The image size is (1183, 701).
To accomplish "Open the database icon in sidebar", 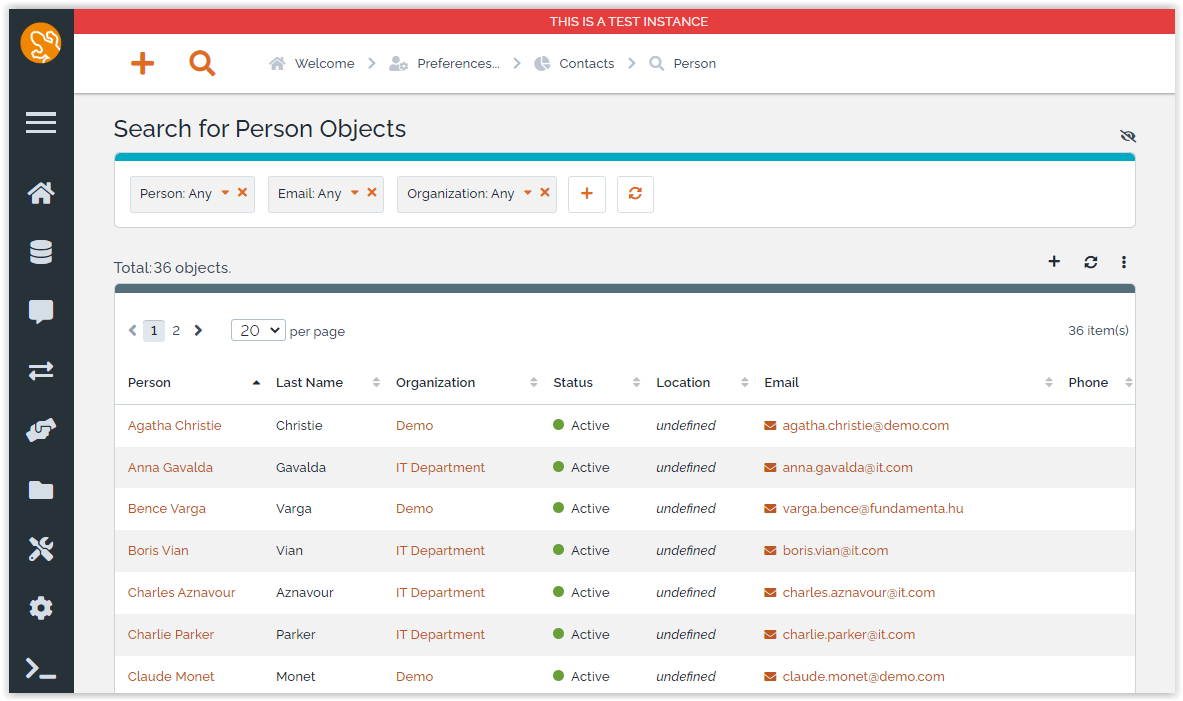I will [41, 253].
